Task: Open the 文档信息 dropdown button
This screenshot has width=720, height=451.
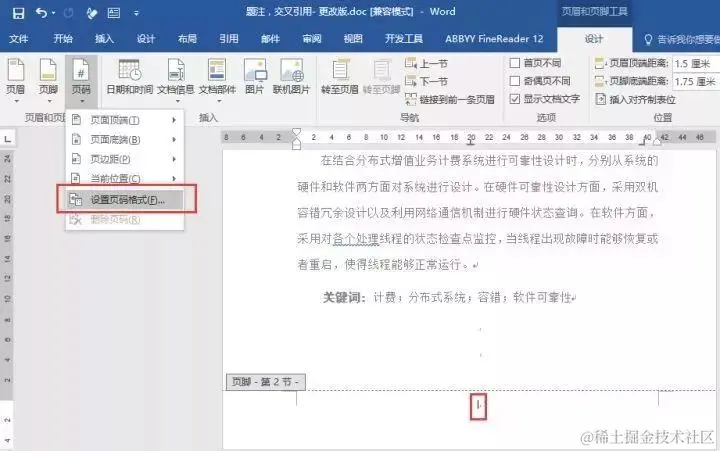Action: [176, 80]
